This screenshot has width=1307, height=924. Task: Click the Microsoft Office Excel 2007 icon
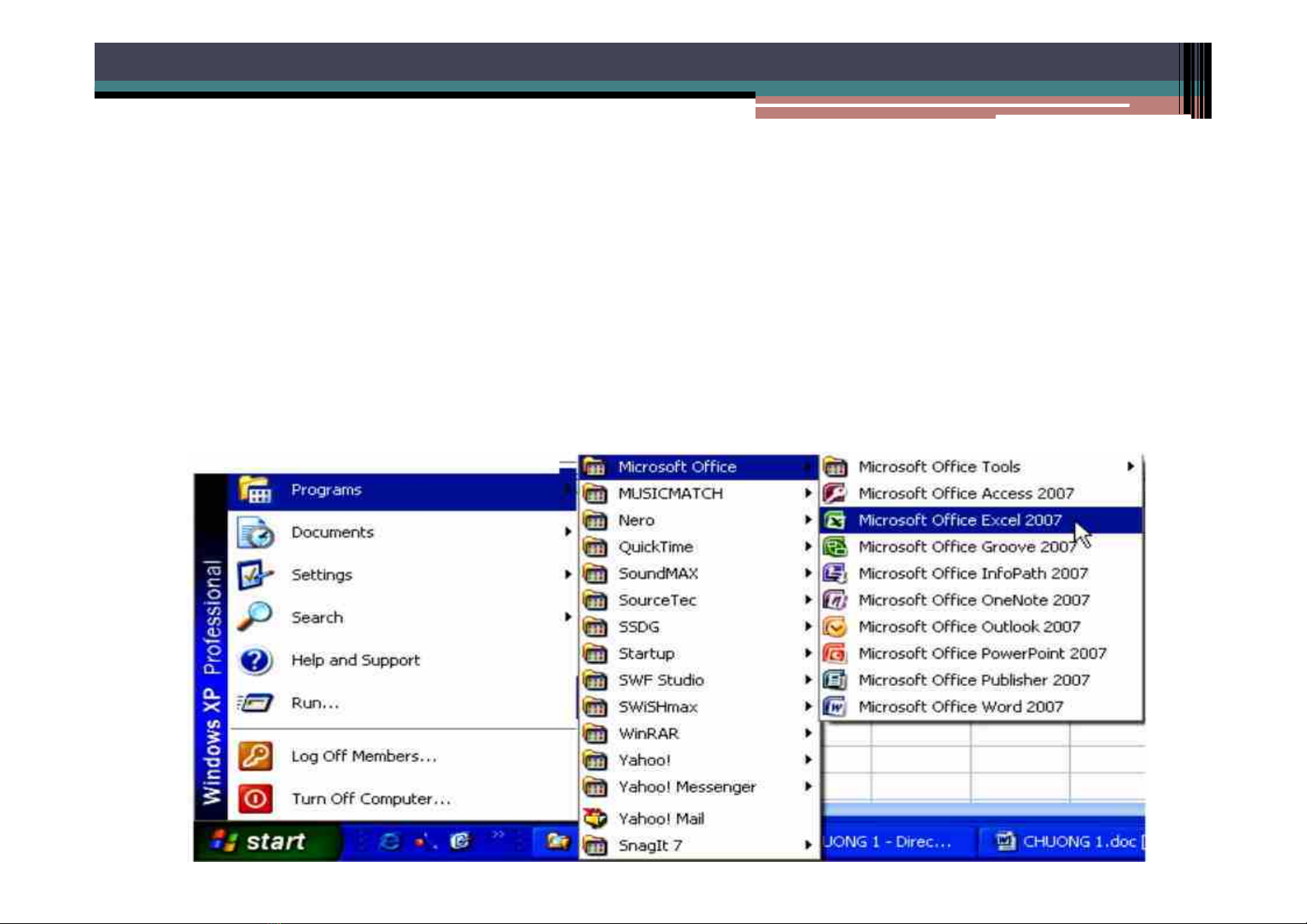tap(835, 521)
